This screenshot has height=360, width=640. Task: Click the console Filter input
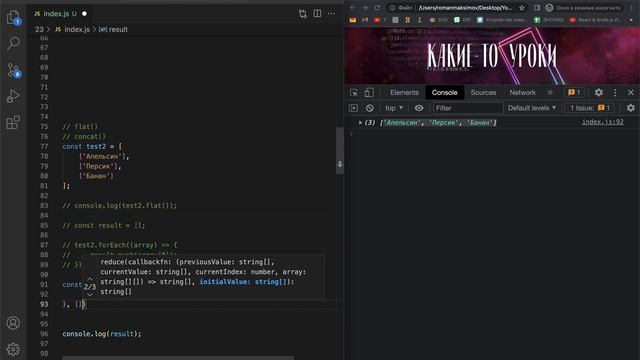(x=468, y=108)
